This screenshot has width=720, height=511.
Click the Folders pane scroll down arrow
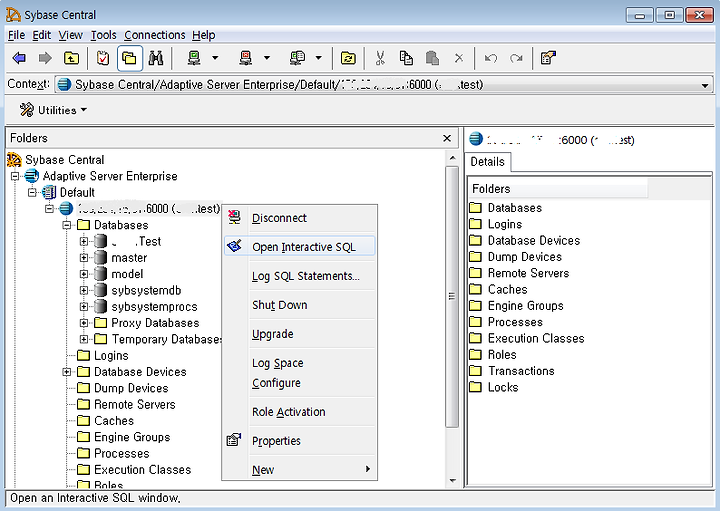[452, 481]
